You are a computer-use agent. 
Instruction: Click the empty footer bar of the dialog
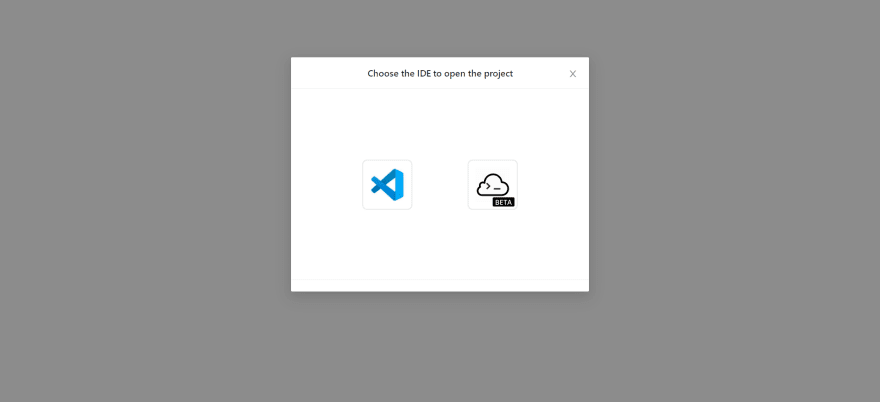(x=440, y=285)
